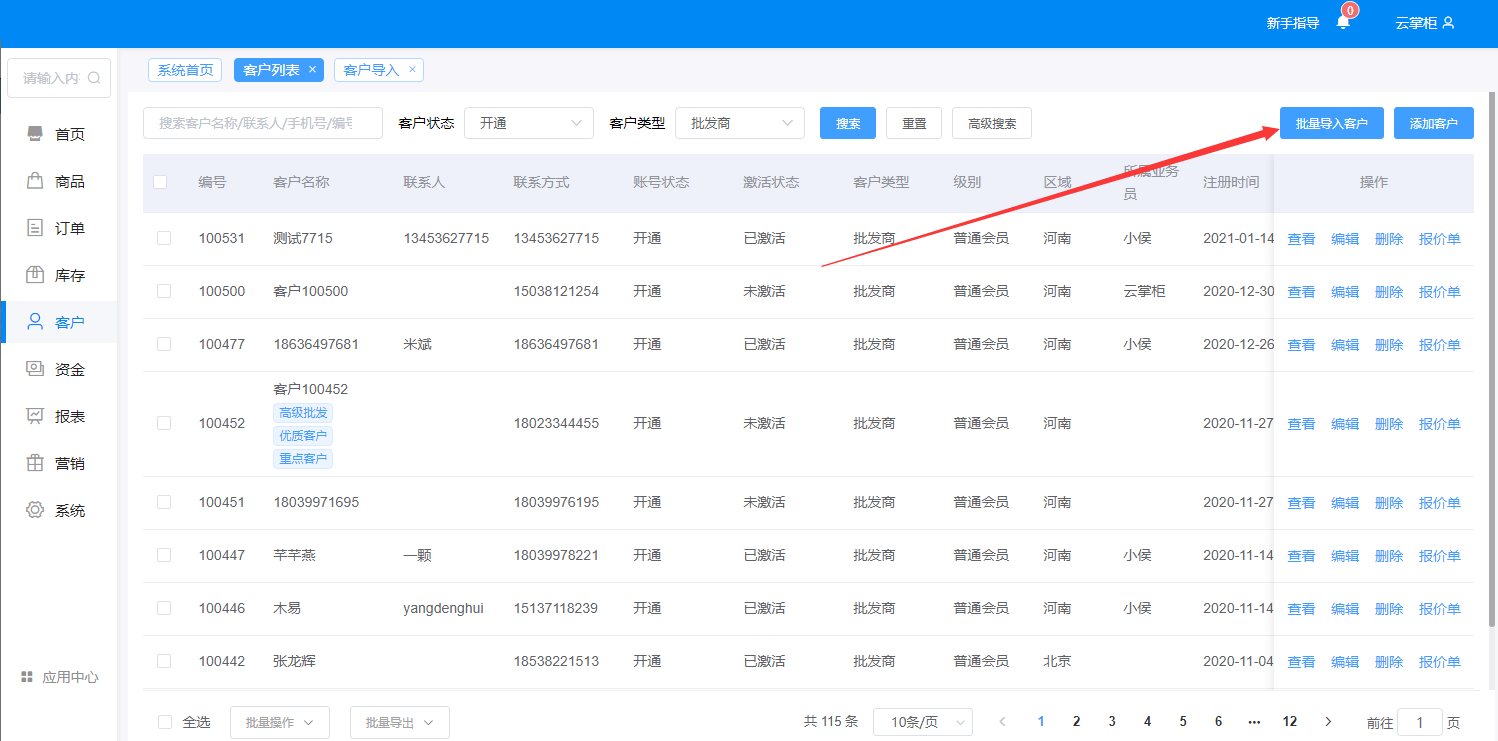Image resolution: width=1498 pixels, height=741 pixels.
Task: Open 高级搜索 advanced search
Action: tap(992, 123)
